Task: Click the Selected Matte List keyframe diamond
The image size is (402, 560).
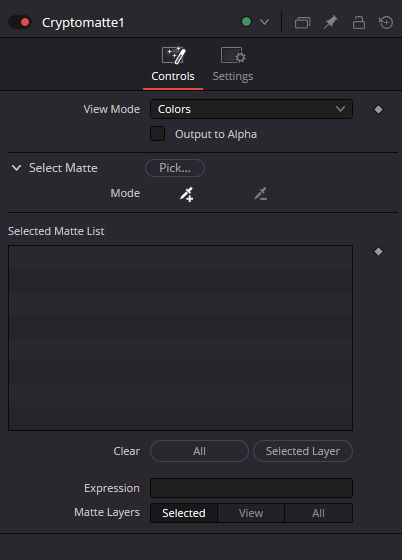Action: click(378, 252)
